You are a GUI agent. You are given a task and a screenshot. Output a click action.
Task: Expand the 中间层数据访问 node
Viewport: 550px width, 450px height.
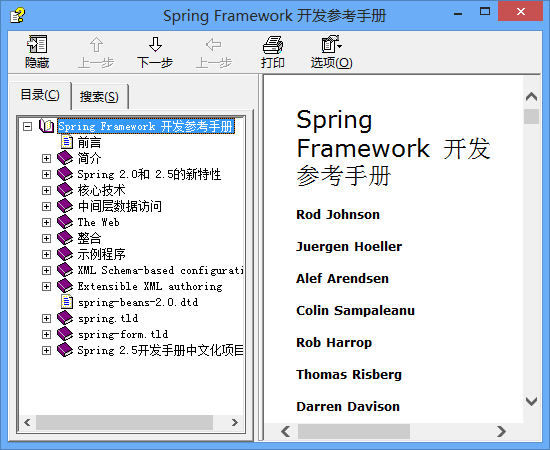[x=46, y=206]
